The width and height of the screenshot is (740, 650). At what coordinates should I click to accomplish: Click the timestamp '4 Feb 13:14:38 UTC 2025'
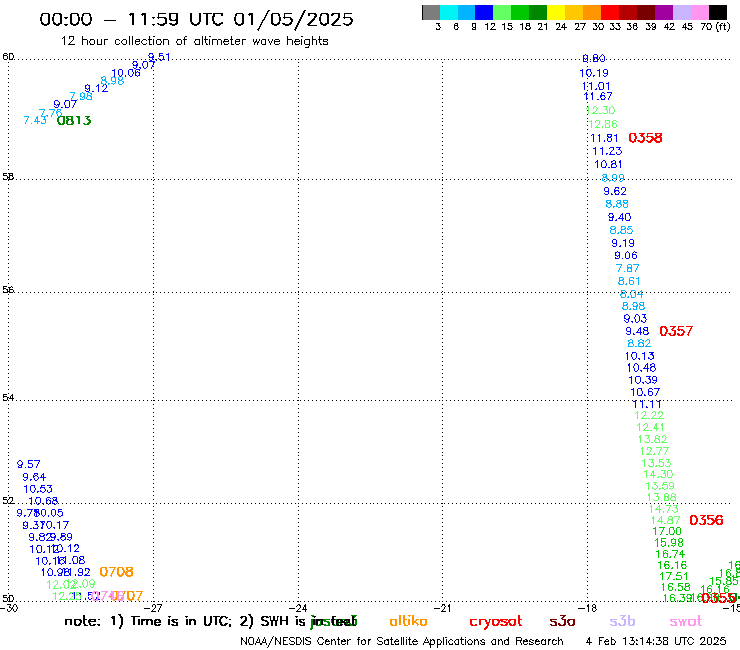tap(656, 642)
